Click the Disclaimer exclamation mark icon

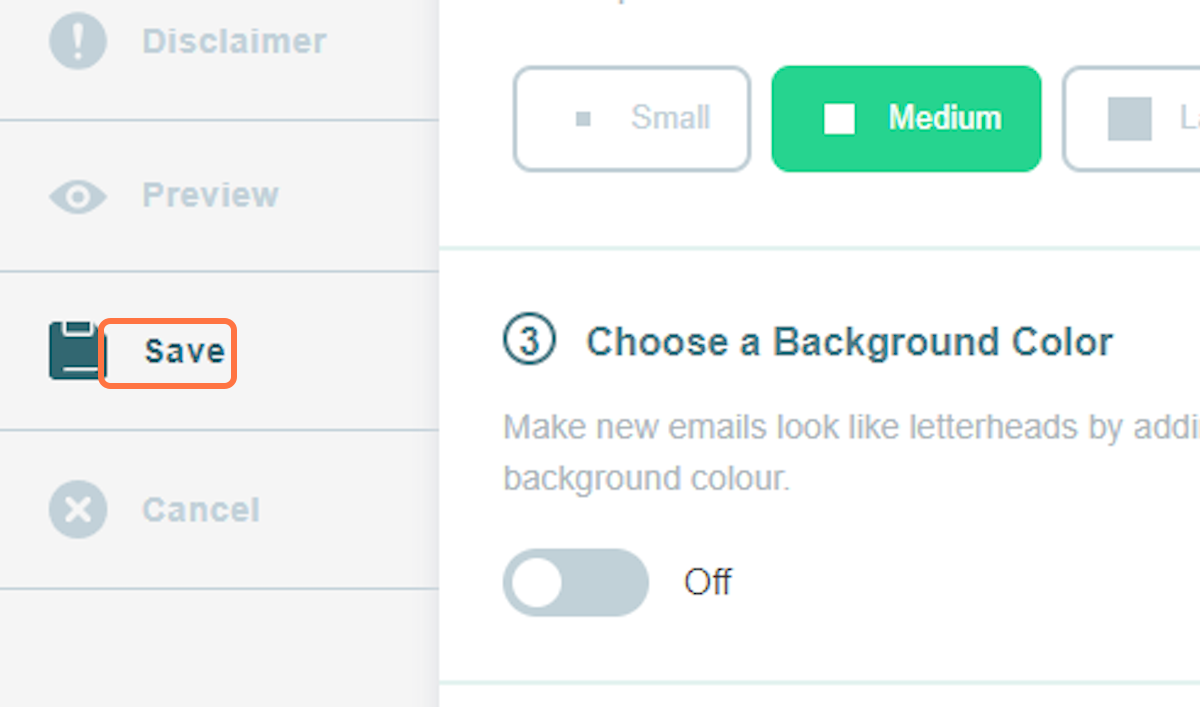77,41
